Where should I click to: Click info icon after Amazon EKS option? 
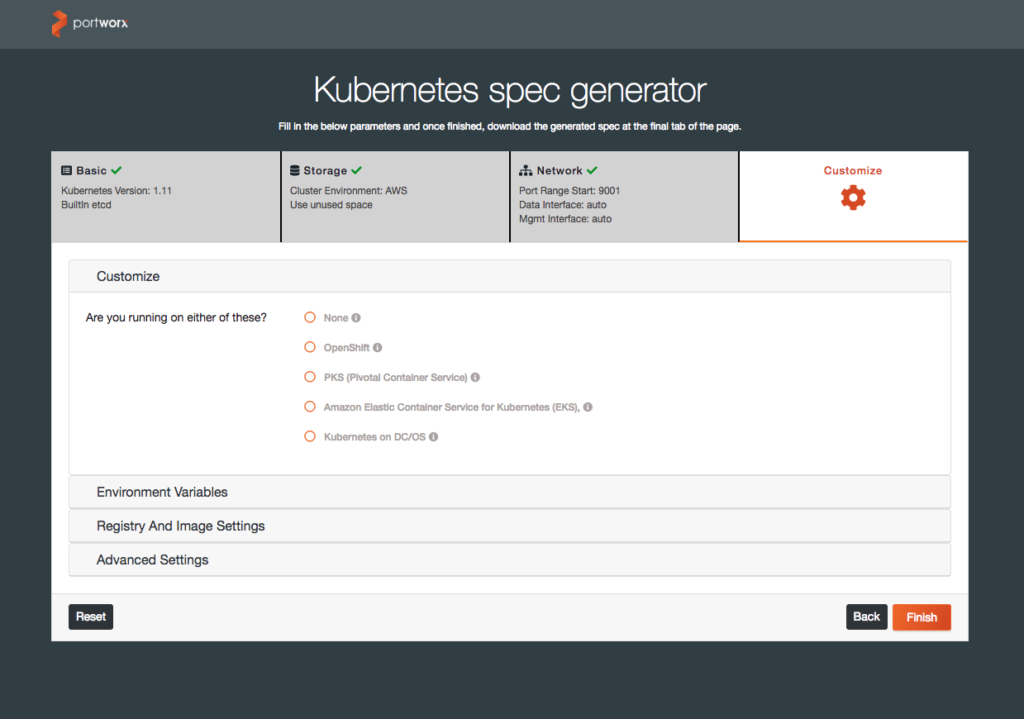pos(588,407)
